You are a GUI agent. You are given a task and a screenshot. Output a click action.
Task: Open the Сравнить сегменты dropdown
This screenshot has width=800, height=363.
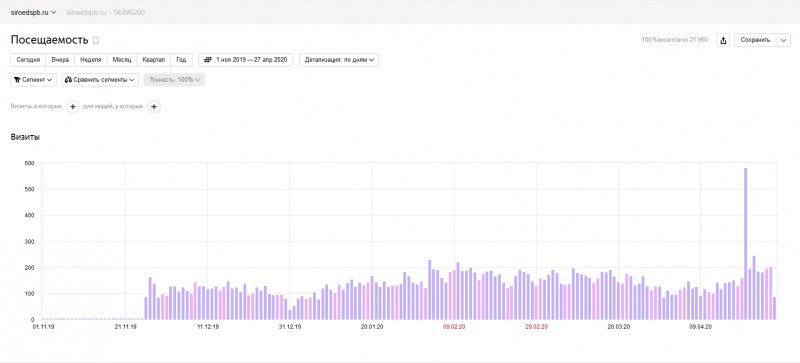[x=101, y=80]
